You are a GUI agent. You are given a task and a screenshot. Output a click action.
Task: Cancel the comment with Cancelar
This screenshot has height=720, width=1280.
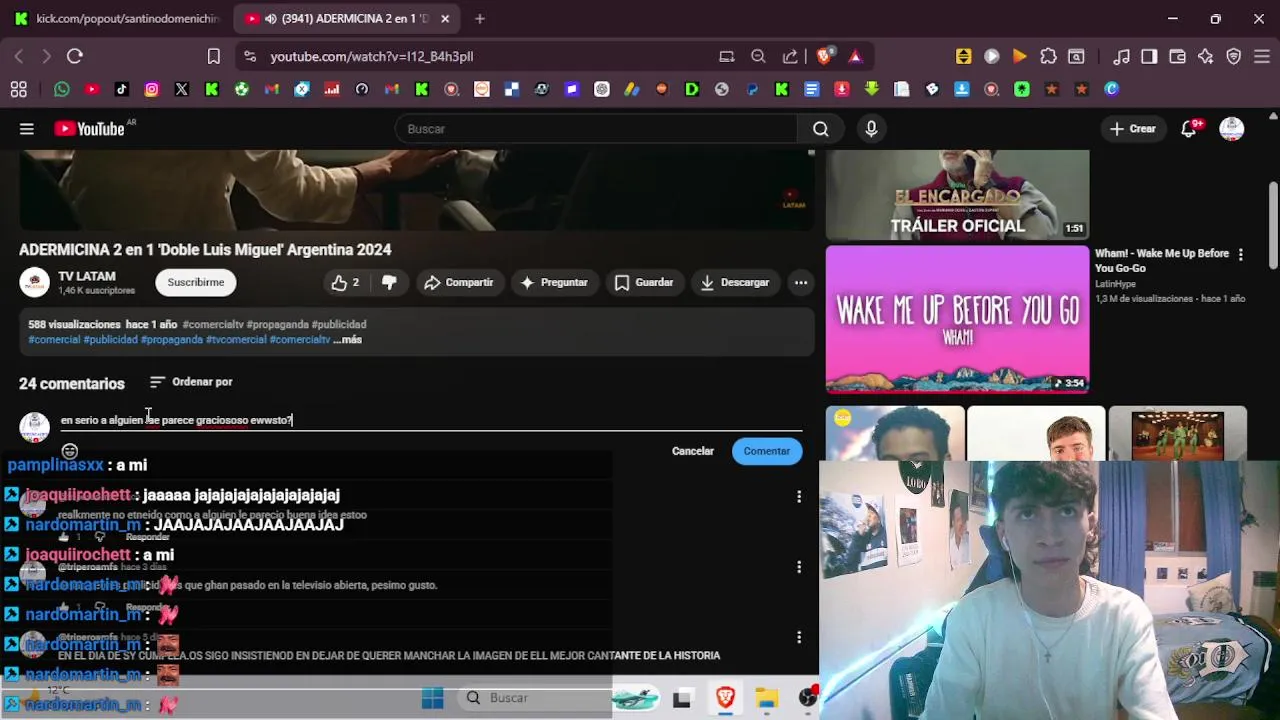[x=693, y=451]
